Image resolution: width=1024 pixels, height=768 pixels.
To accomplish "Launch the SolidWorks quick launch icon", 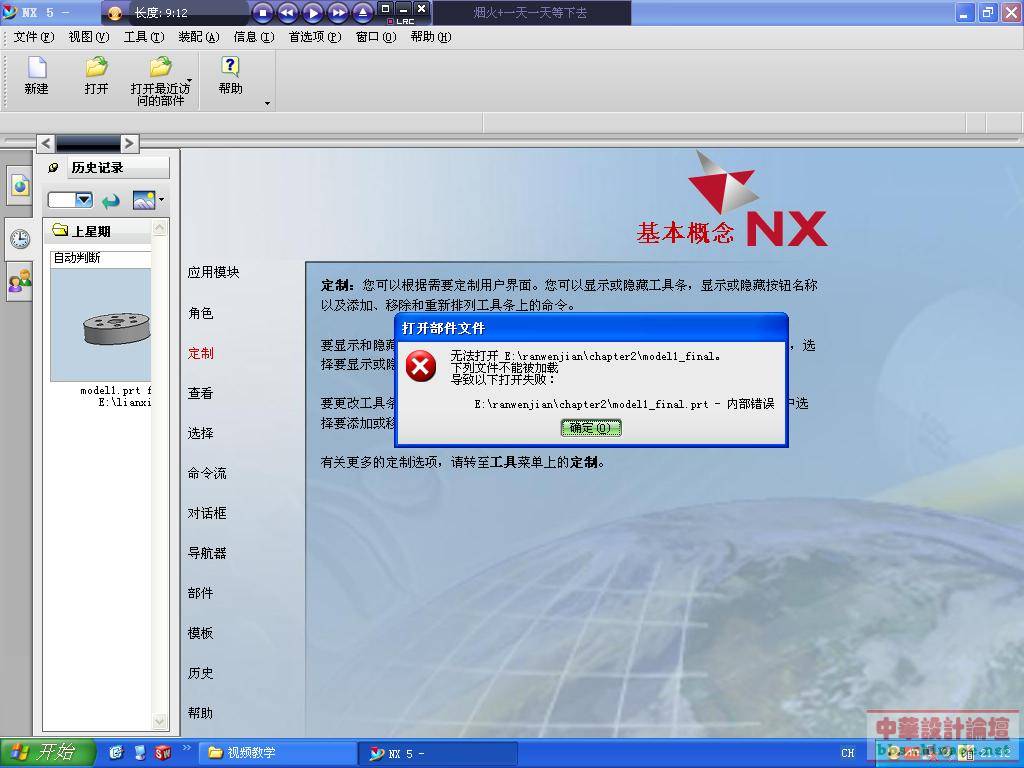I will point(163,753).
